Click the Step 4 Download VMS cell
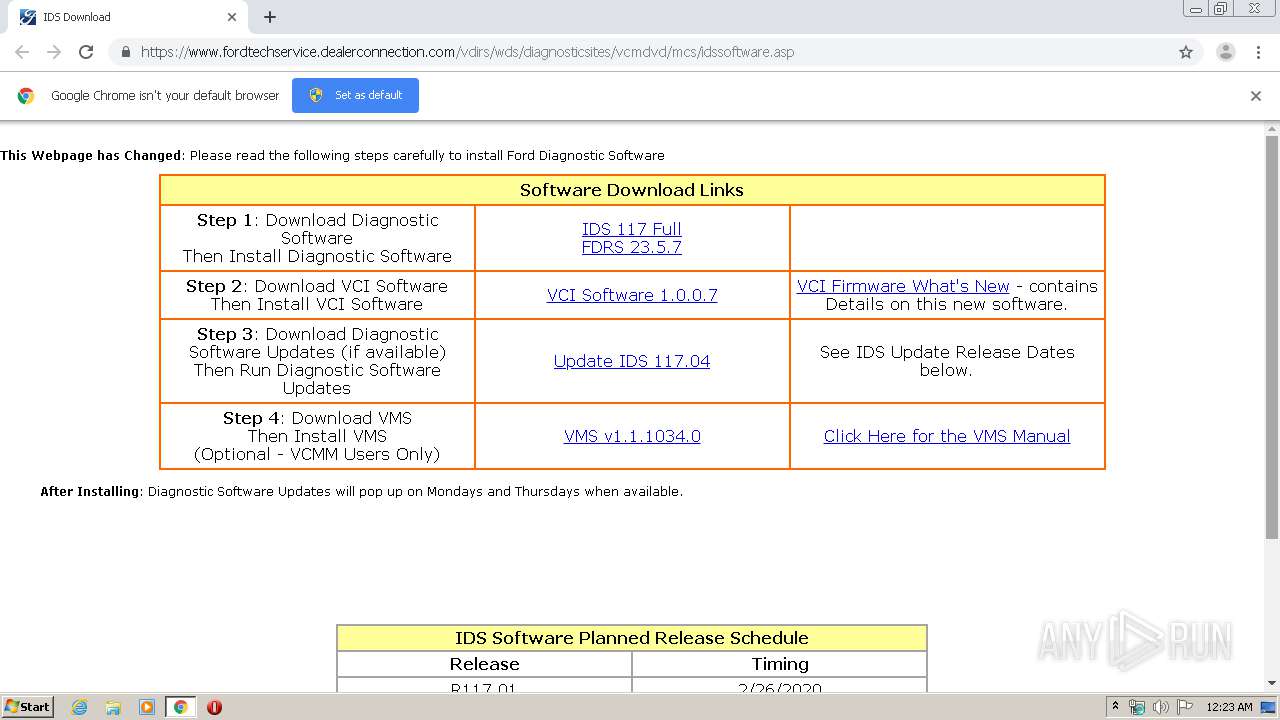The height and width of the screenshot is (720, 1280). pyautogui.click(x=317, y=436)
